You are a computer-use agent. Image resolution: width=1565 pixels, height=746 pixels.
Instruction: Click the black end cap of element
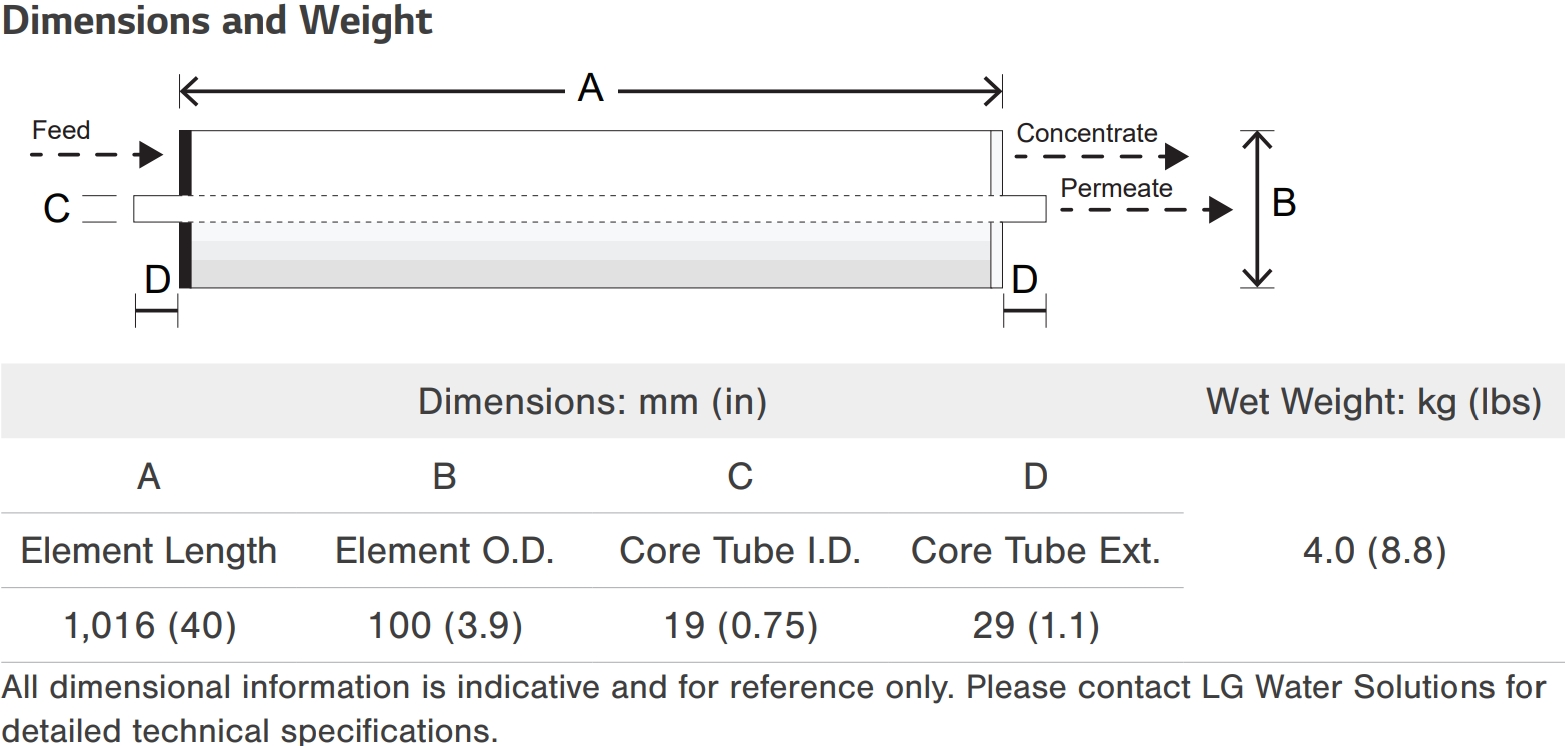(x=185, y=209)
